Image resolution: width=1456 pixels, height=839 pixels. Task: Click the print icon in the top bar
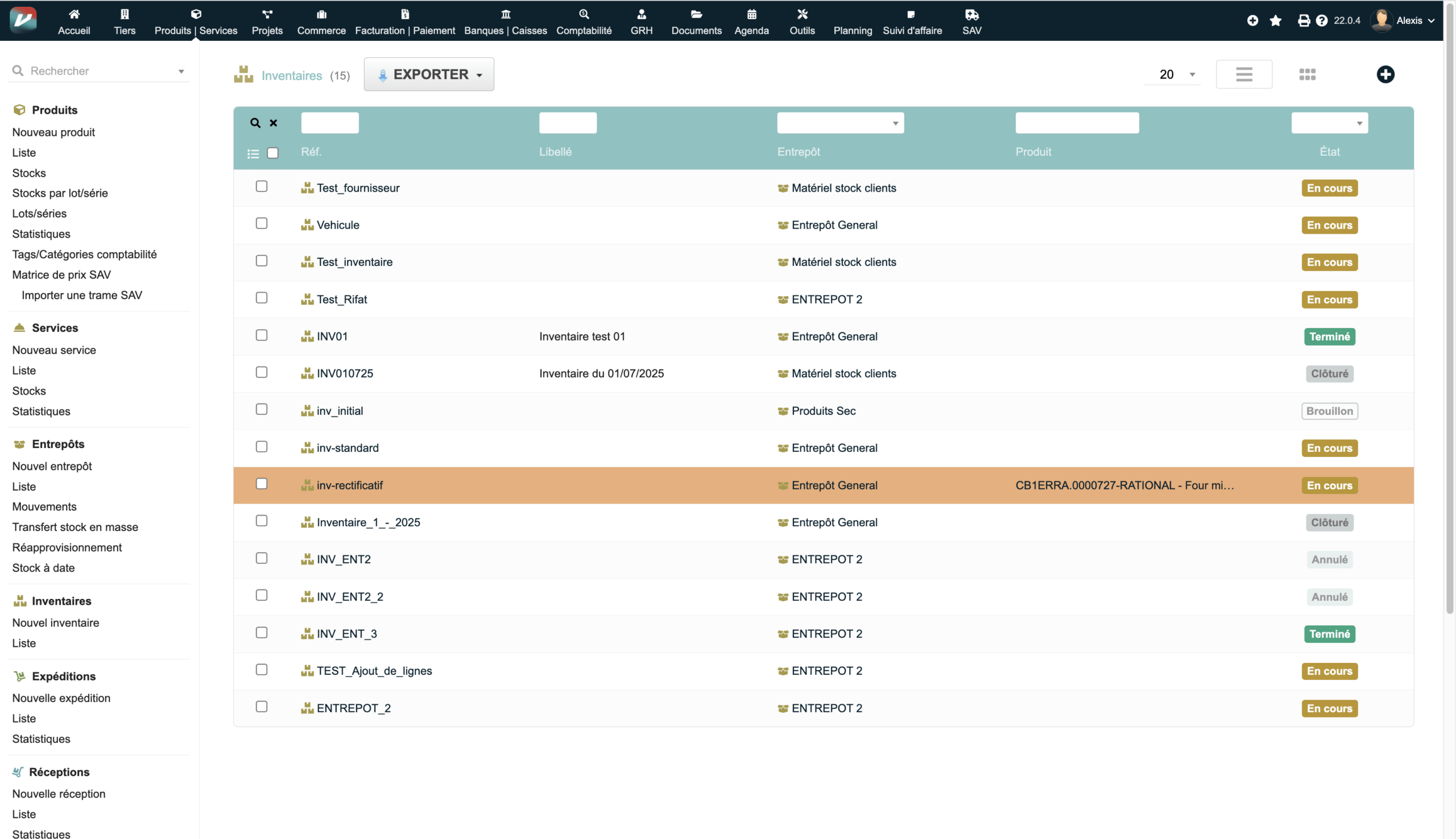tap(1303, 20)
